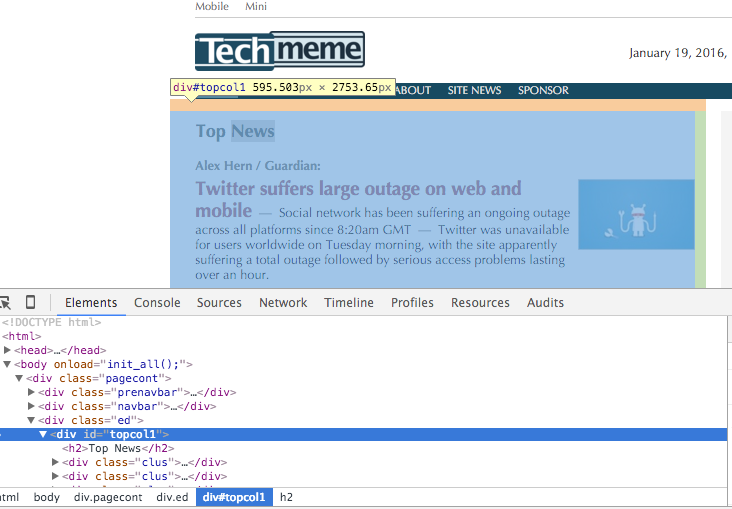Open the Twitter outage story thumbnail
Screen dimensions: 732x509
click(x=636, y=214)
